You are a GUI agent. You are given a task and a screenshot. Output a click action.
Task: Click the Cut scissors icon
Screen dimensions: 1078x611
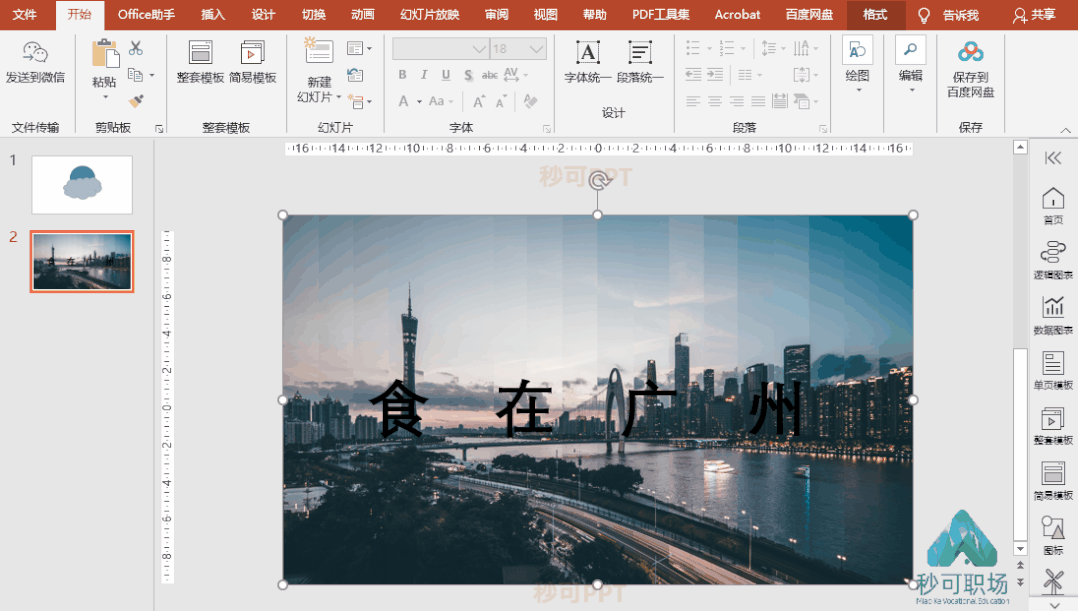136,48
